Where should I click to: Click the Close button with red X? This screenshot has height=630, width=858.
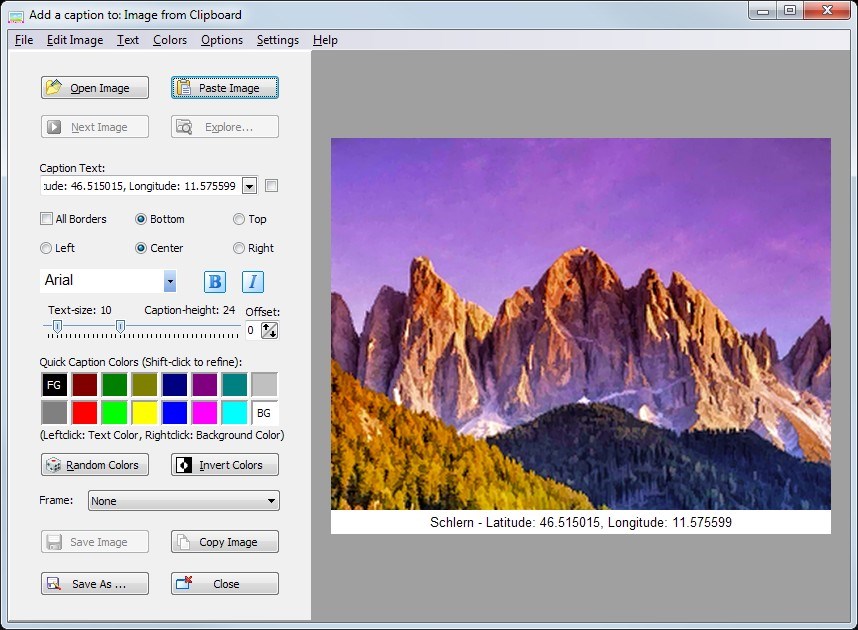coord(224,584)
